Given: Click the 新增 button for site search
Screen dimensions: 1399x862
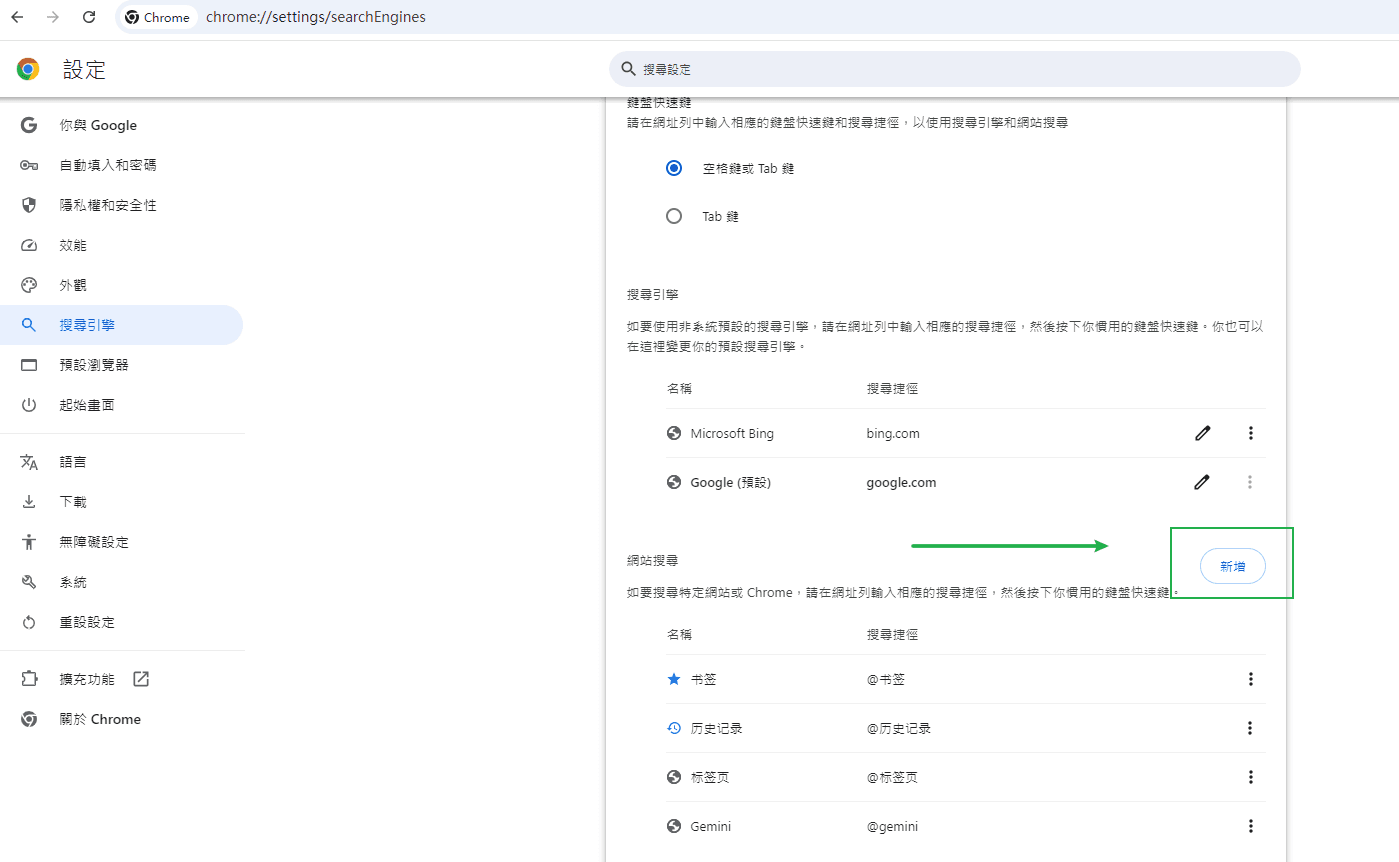Looking at the screenshot, I should 1232,566.
